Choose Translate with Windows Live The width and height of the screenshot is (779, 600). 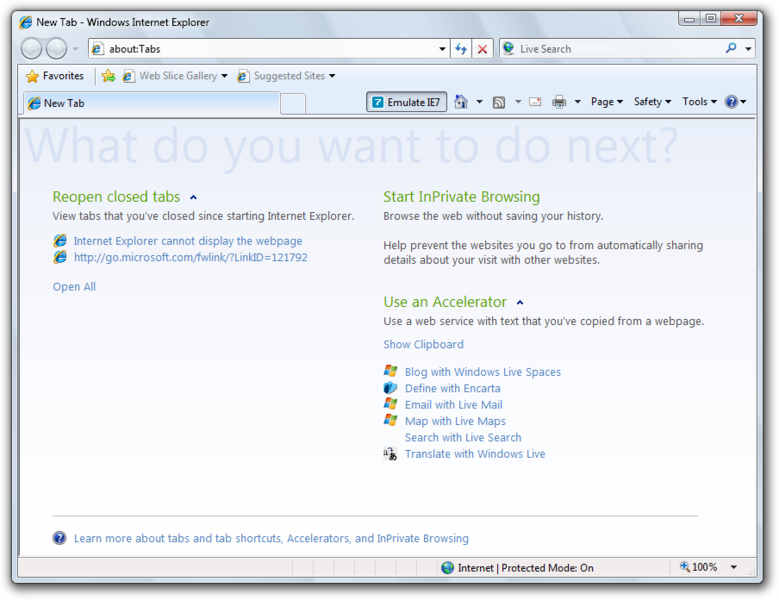[475, 454]
